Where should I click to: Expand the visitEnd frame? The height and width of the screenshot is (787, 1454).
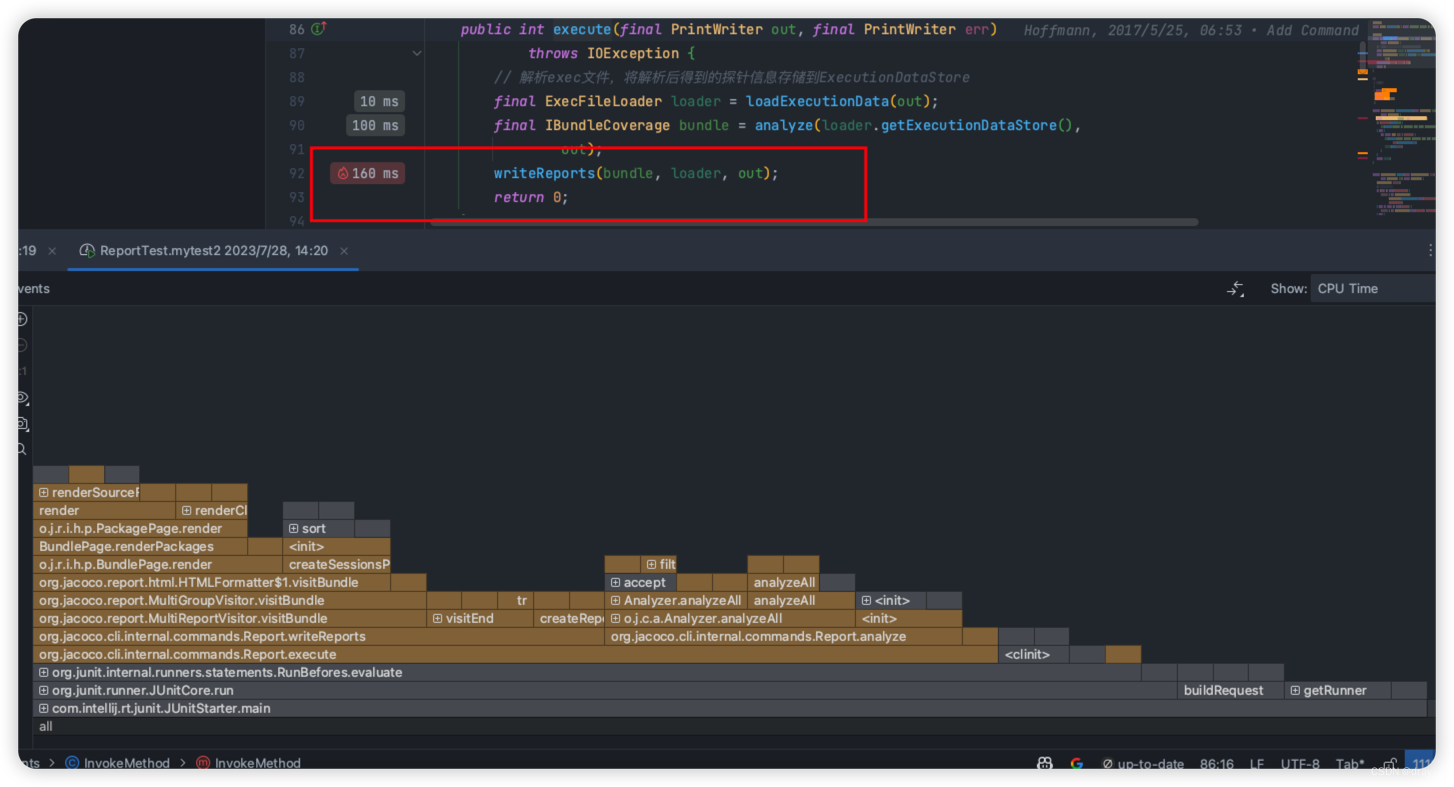438,619
